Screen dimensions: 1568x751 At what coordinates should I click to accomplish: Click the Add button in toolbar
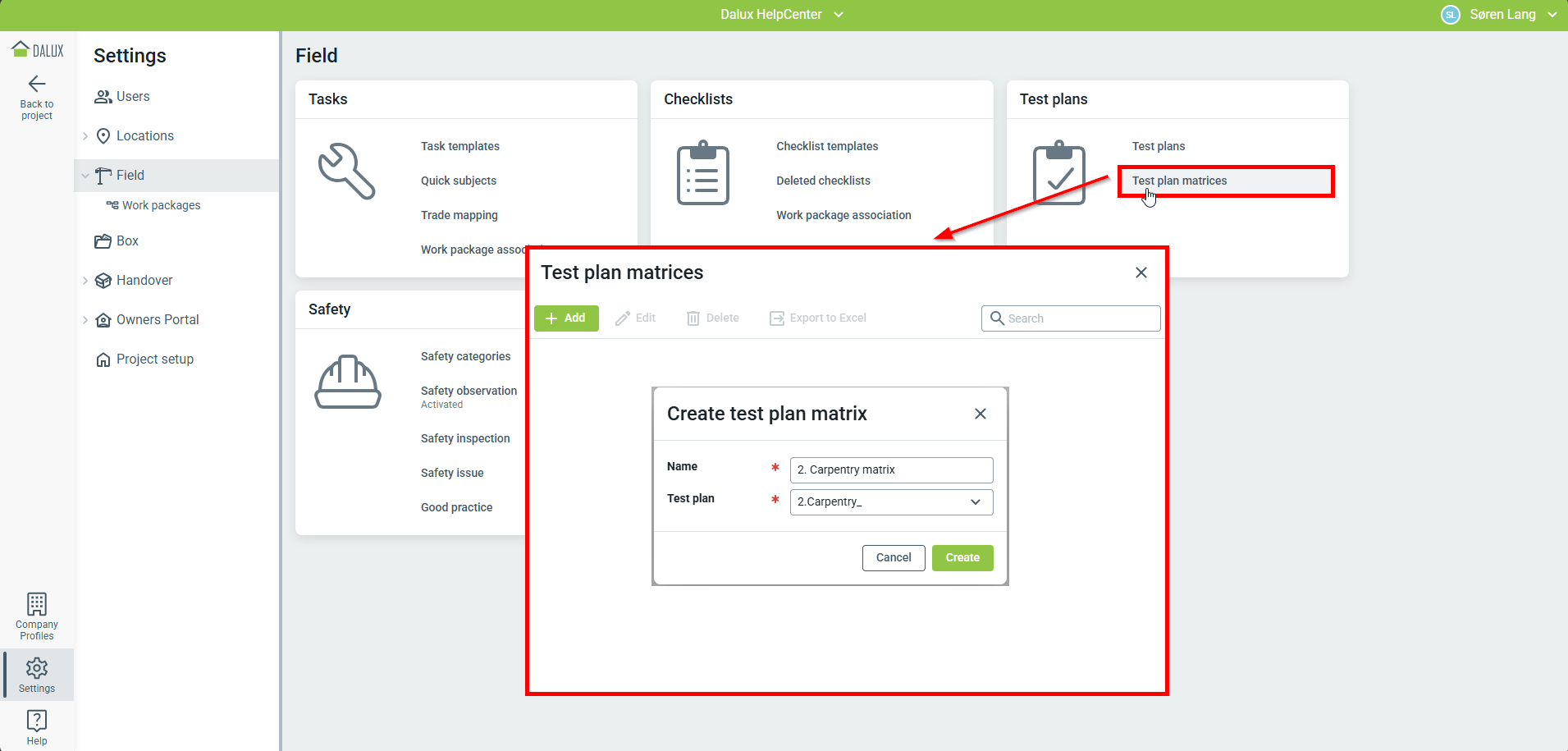pyautogui.click(x=566, y=318)
